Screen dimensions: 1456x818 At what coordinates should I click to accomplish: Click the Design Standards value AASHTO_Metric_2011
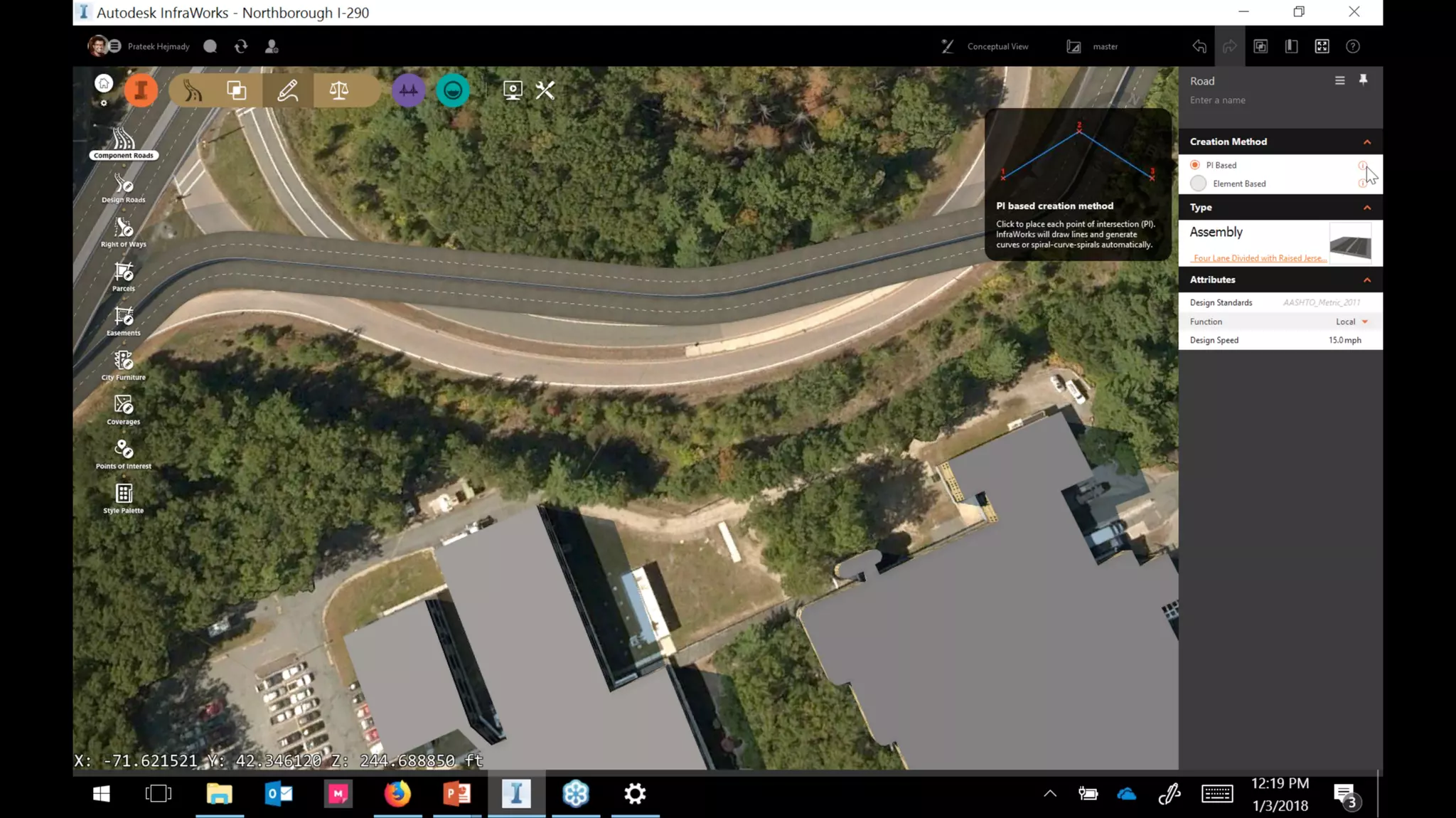[x=1322, y=302]
